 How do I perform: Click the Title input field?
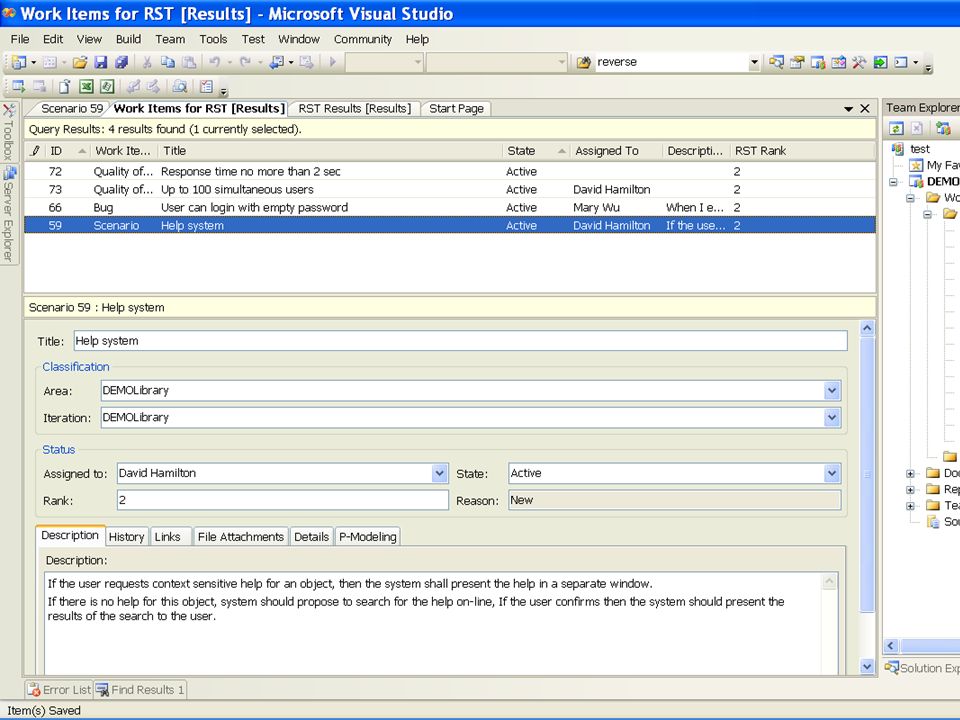click(x=460, y=341)
